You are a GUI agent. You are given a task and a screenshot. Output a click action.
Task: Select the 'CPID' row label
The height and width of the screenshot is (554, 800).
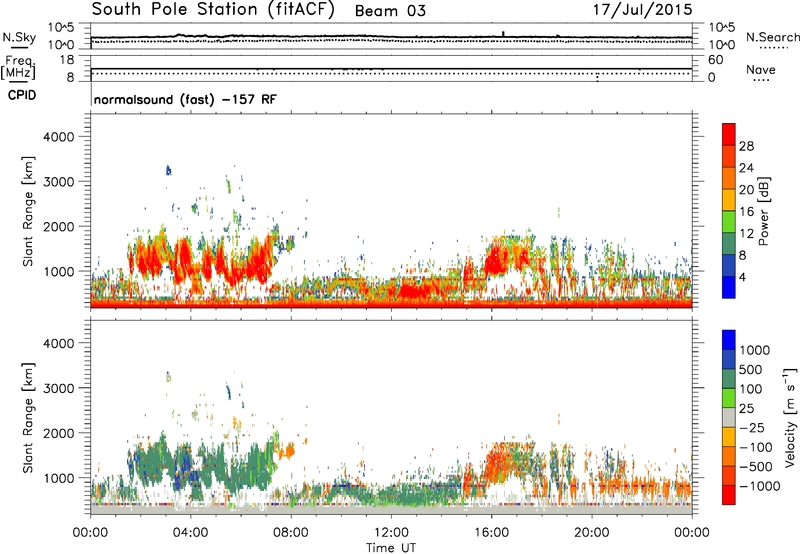click(22, 95)
